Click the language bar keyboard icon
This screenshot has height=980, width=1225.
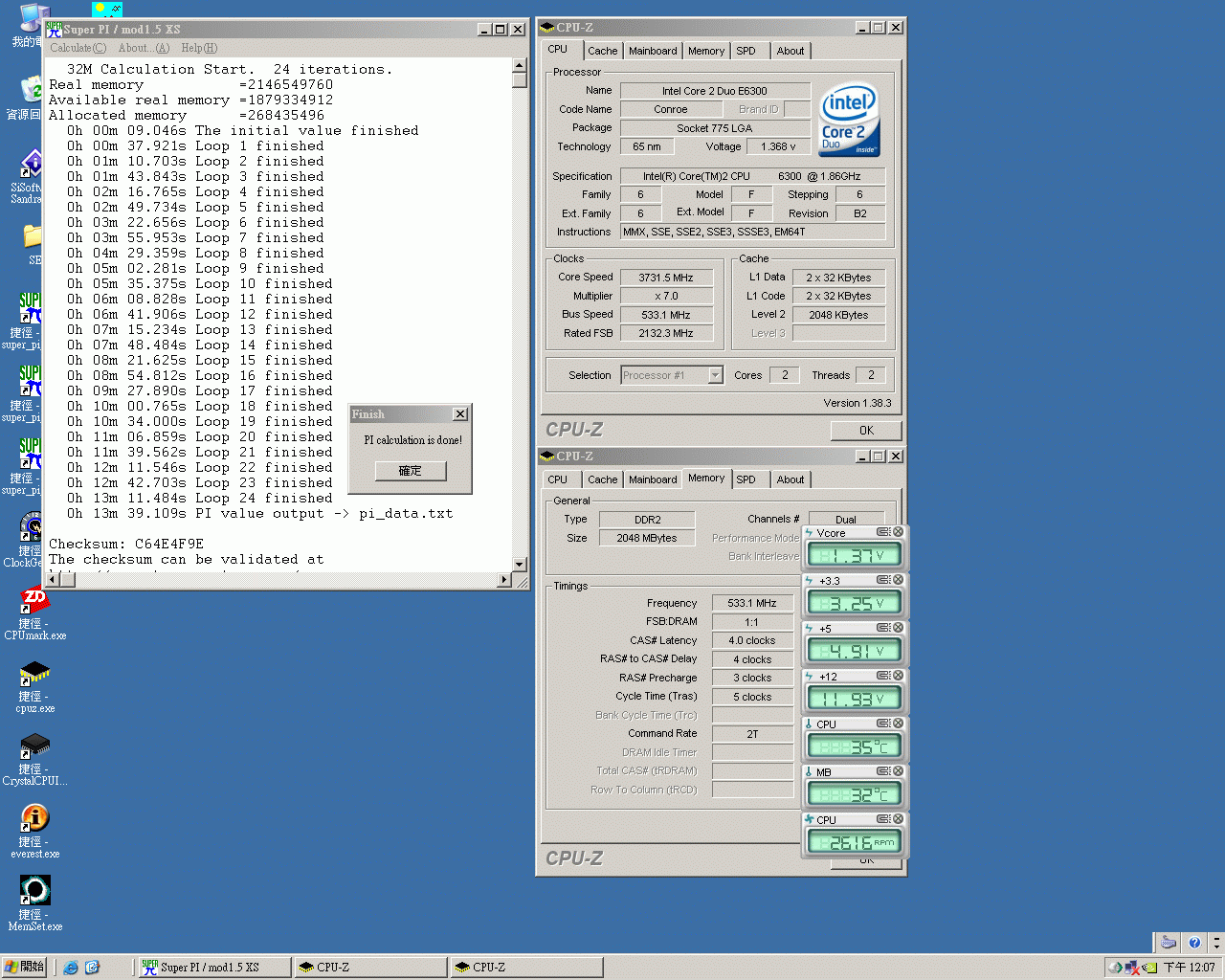click(1168, 943)
